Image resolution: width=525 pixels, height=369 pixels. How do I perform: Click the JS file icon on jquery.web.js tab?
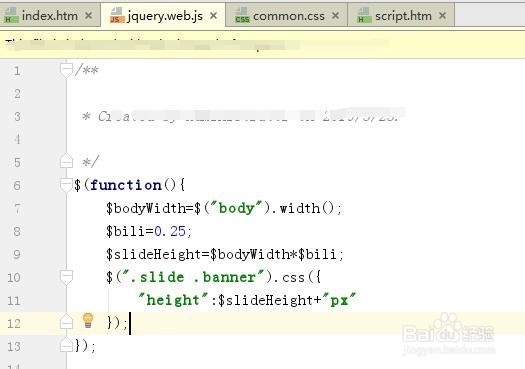pos(117,16)
